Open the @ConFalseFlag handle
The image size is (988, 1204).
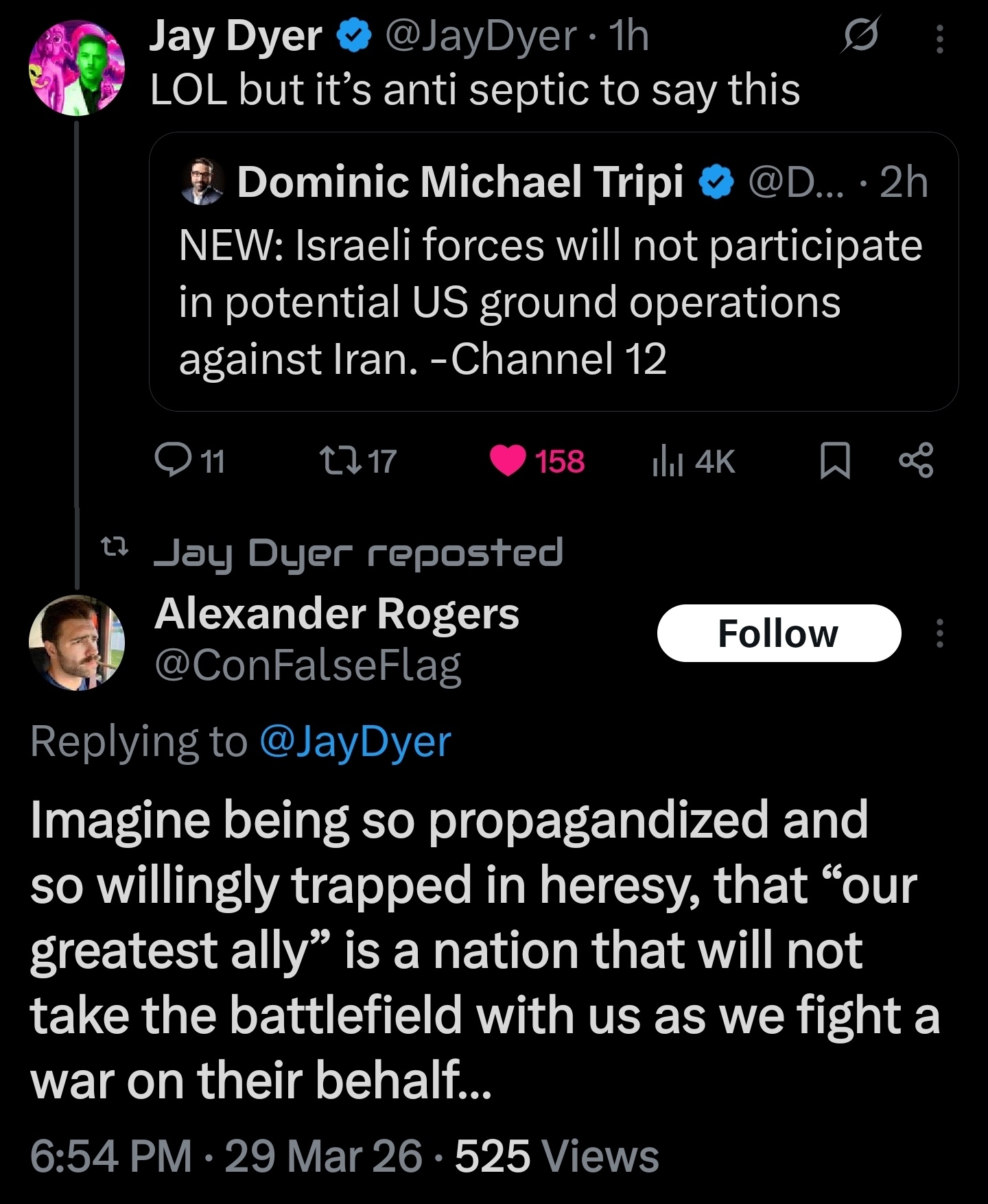click(x=308, y=665)
